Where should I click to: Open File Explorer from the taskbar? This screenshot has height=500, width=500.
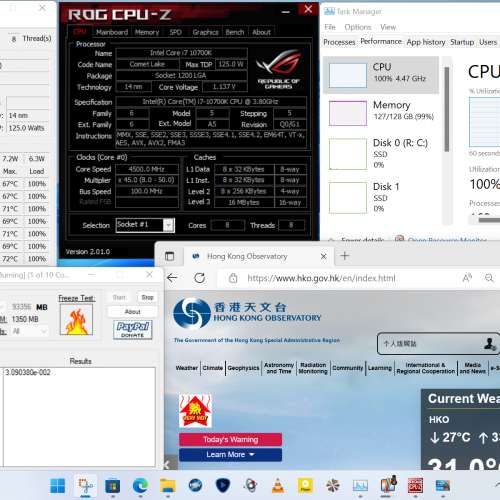coord(168,486)
